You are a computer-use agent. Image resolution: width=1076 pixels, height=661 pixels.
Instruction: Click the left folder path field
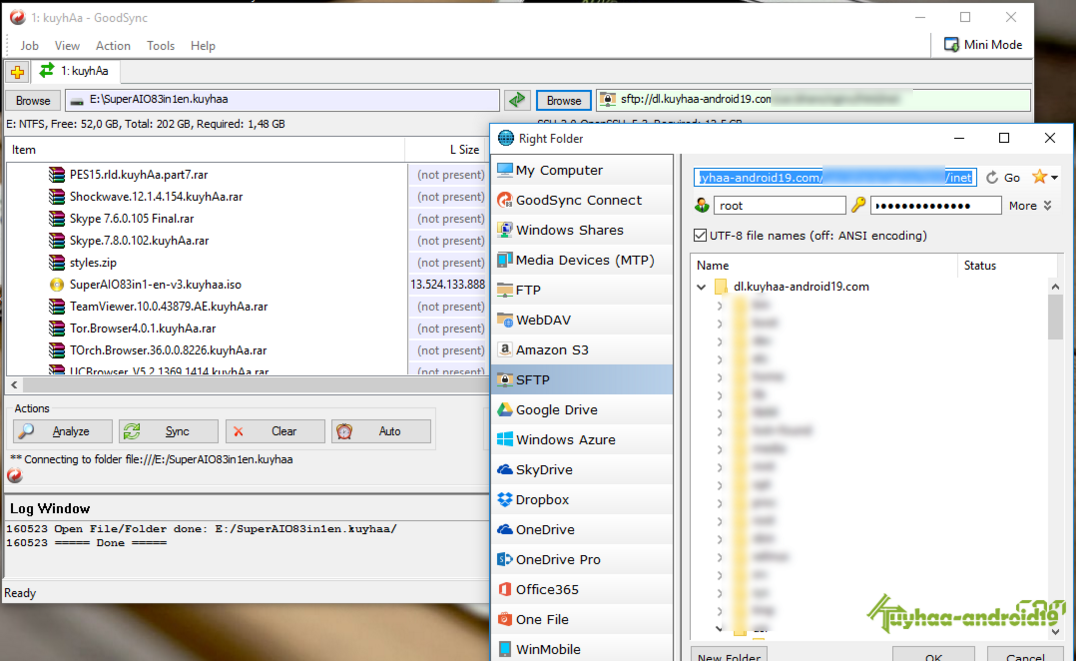282,100
